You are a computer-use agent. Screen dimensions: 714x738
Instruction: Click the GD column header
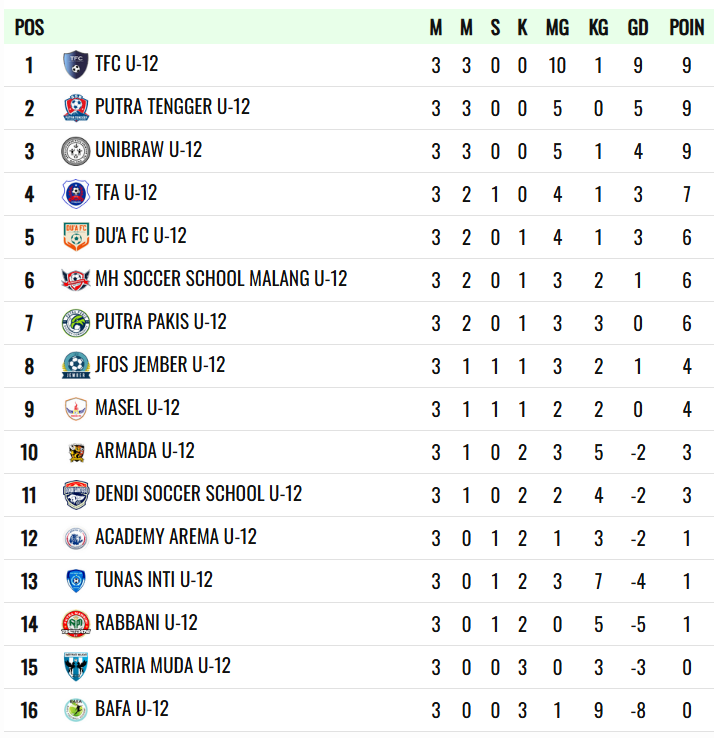(x=638, y=28)
